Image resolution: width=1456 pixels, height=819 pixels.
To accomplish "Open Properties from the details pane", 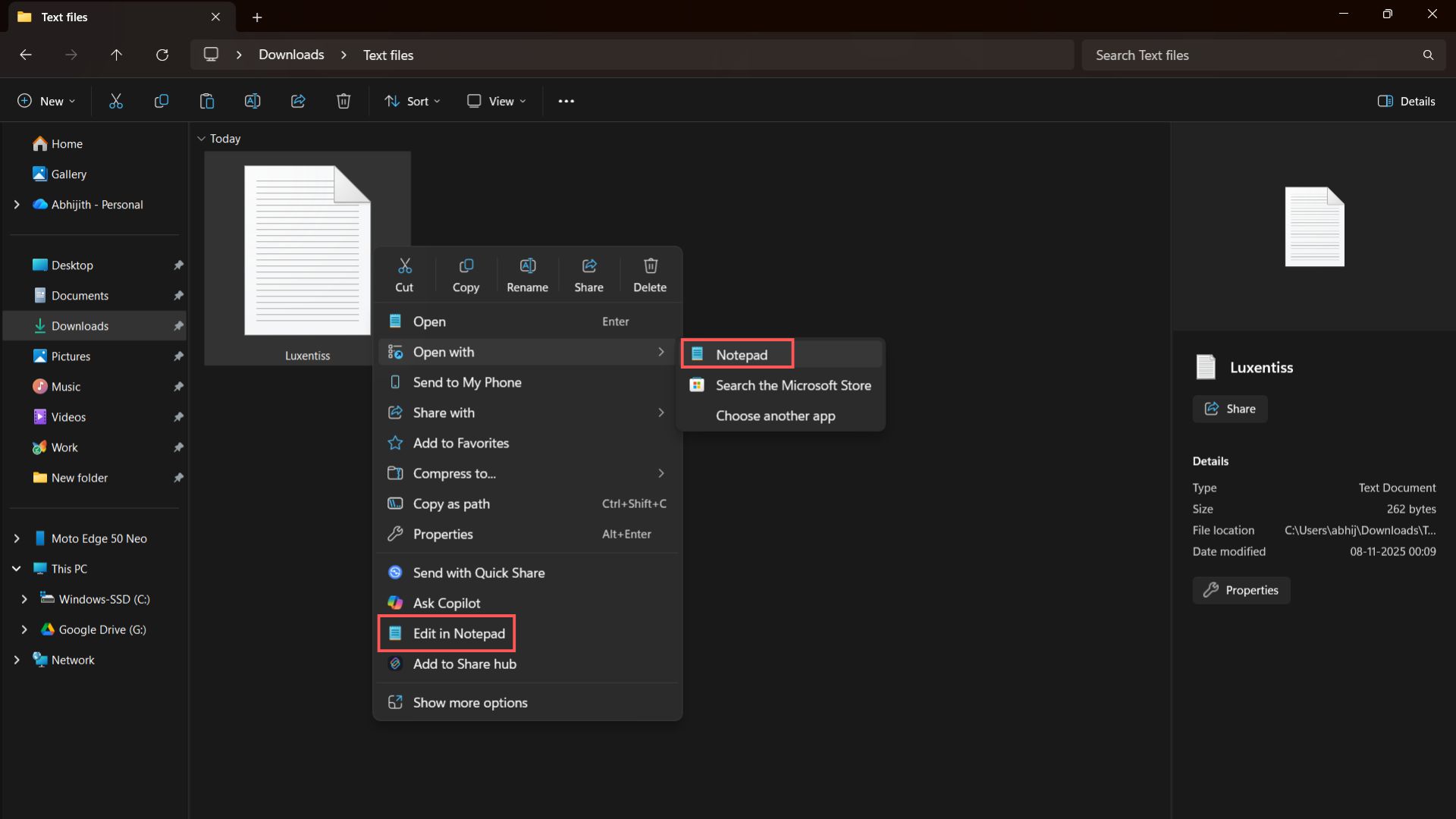I will pos(1241,590).
